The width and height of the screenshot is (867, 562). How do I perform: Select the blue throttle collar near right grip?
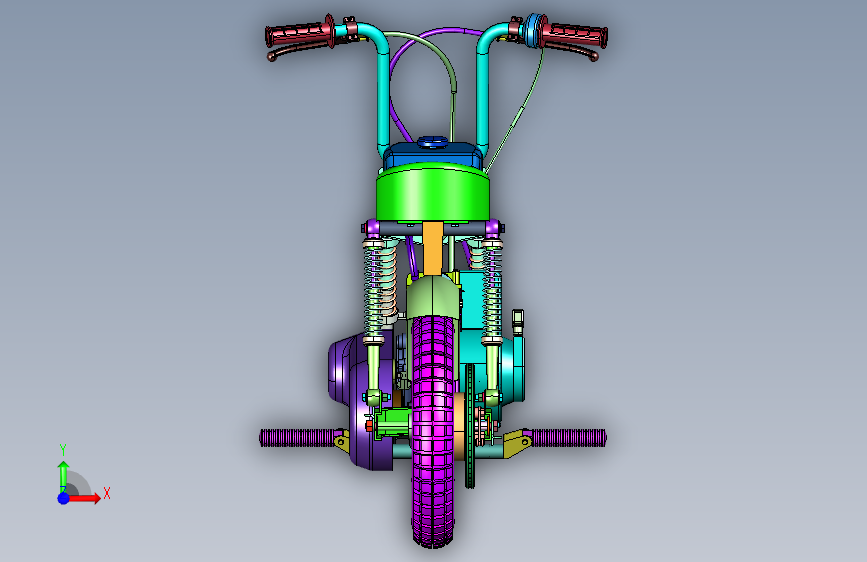tap(532, 30)
